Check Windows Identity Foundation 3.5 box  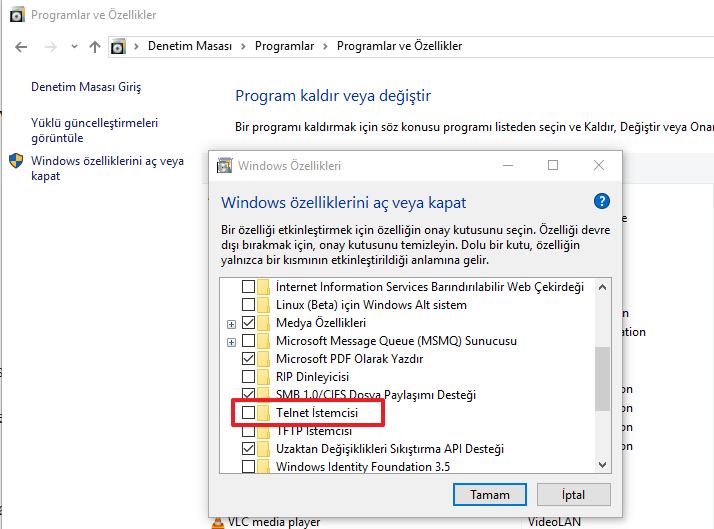tap(248, 467)
